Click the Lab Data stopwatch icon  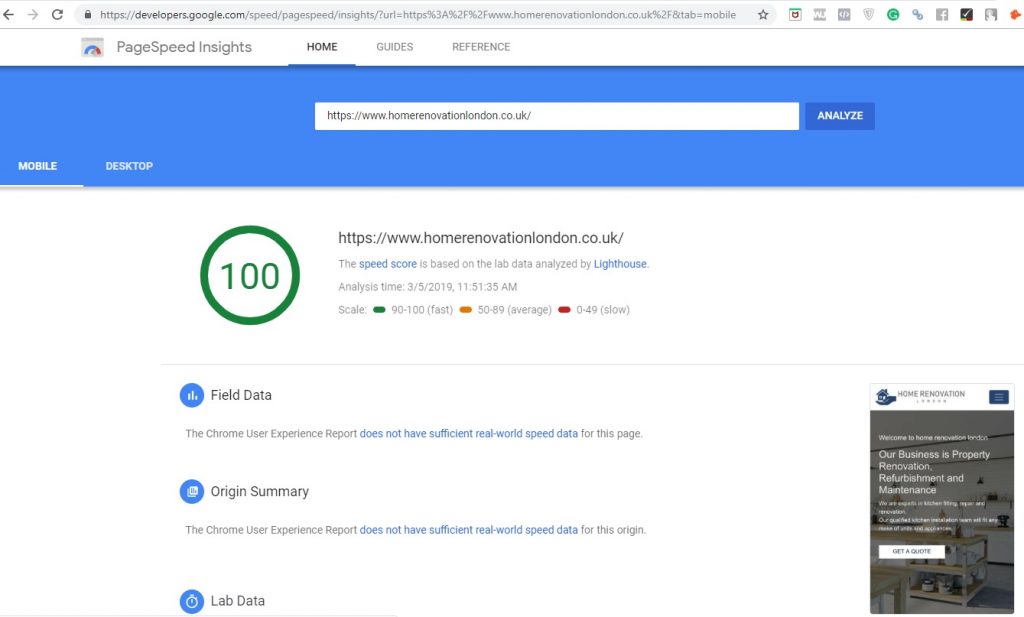(192, 601)
